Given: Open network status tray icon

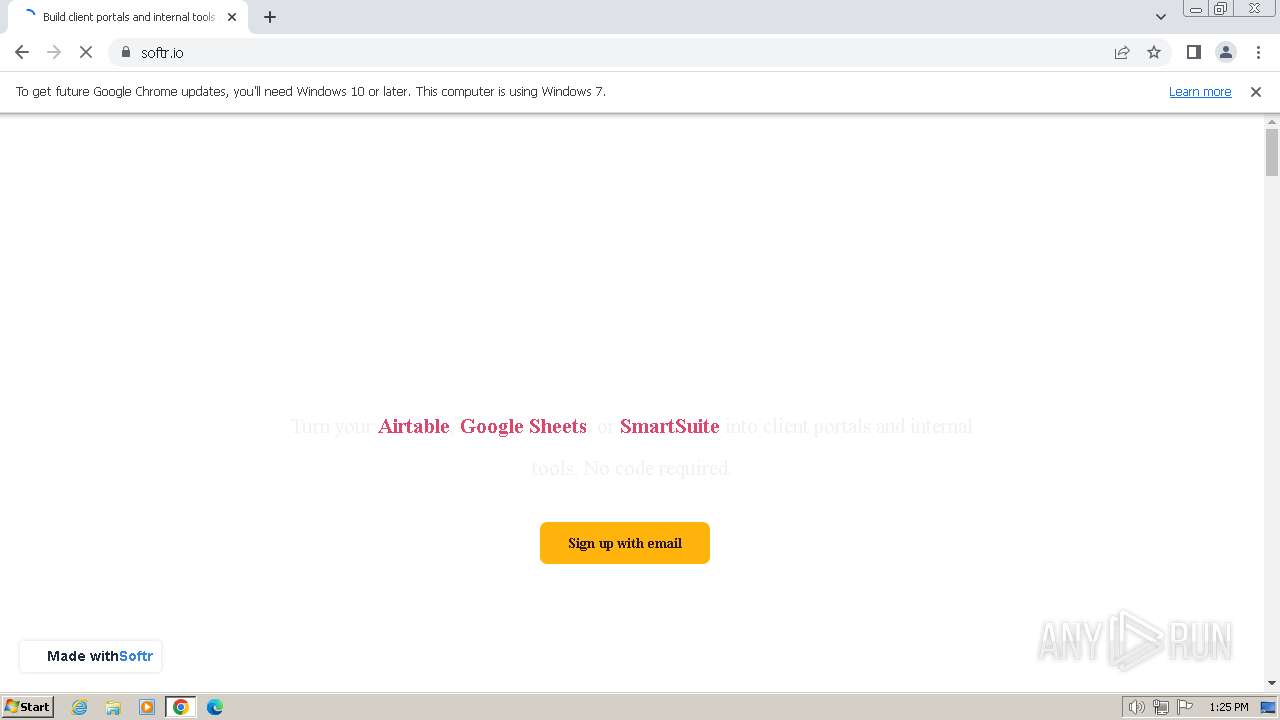Looking at the screenshot, I should [1161, 707].
